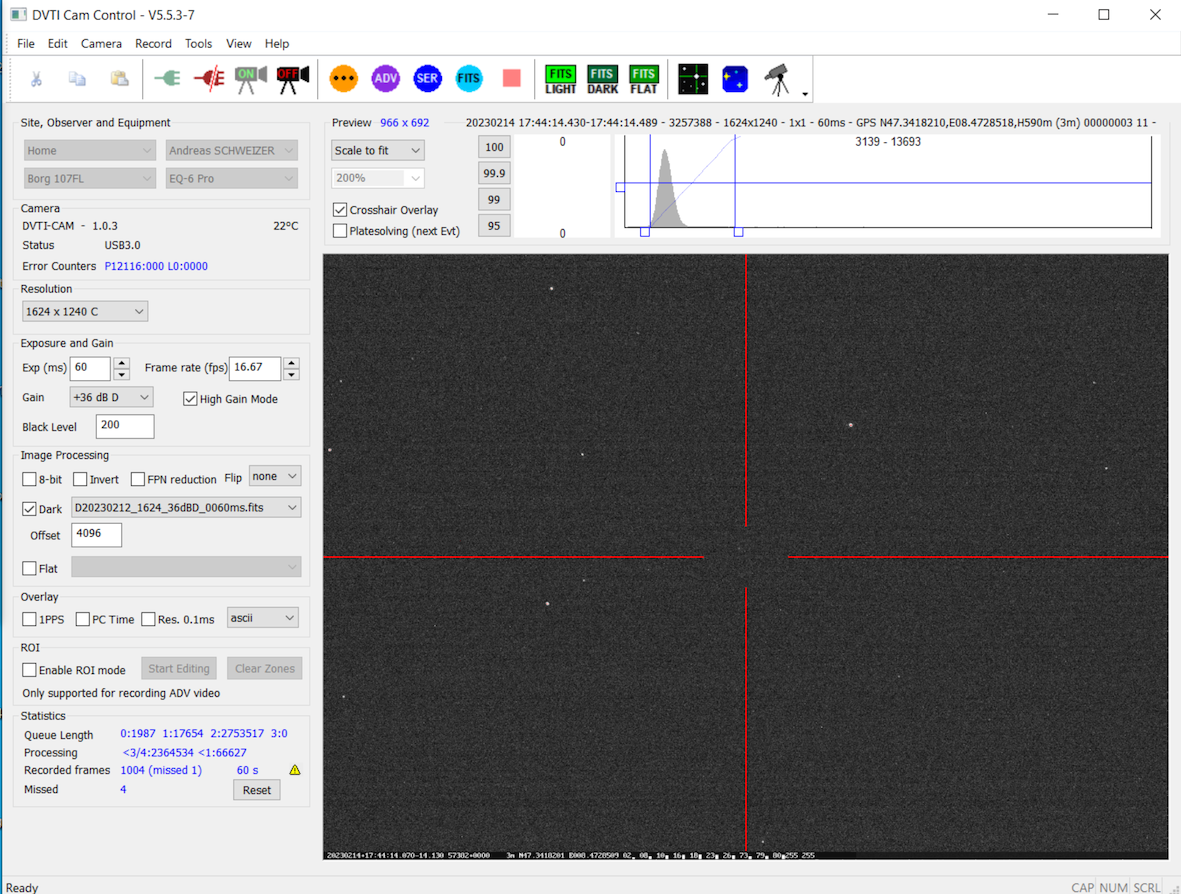Open the telescope toolbar icon
1181x894 pixels.
point(777,79)
